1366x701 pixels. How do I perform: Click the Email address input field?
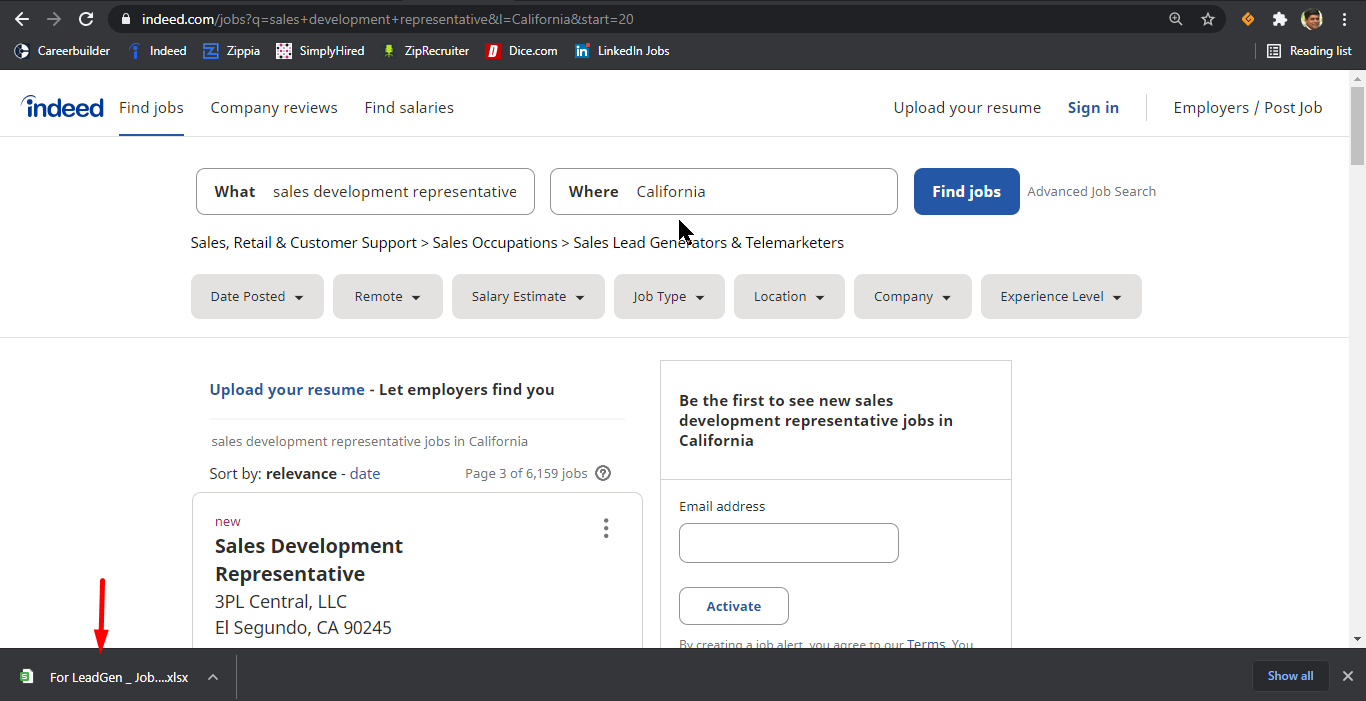788,543
